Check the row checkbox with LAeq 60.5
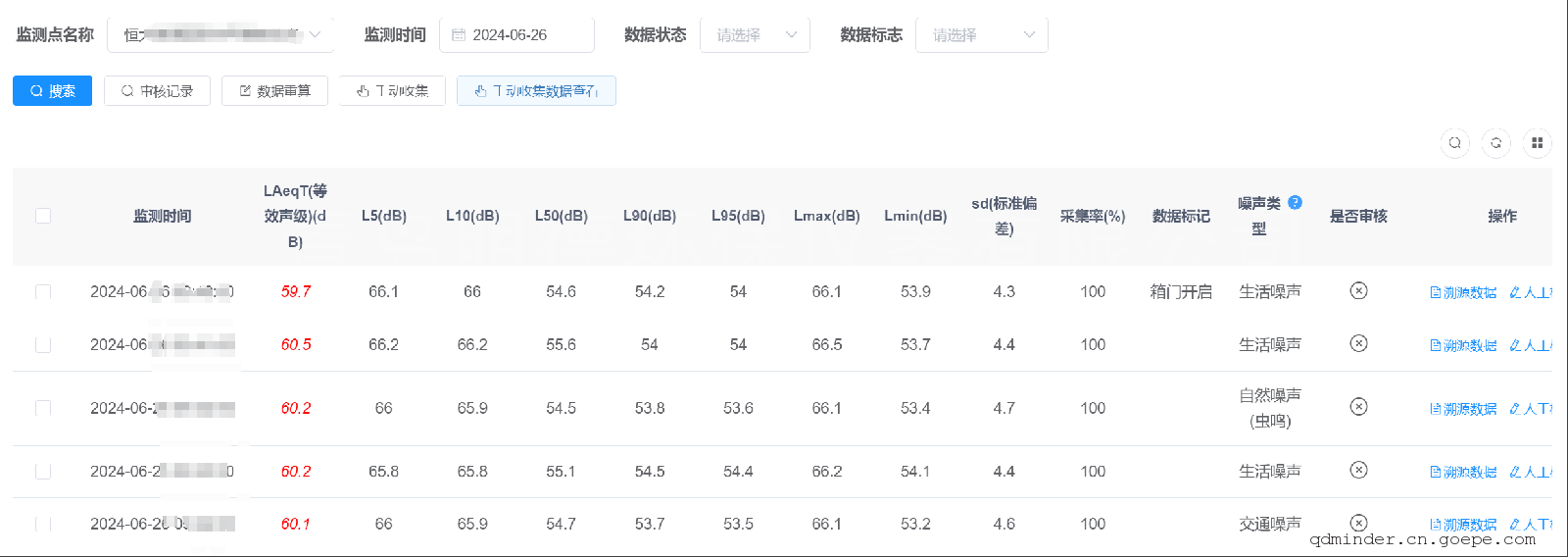 tap(43, 345)
